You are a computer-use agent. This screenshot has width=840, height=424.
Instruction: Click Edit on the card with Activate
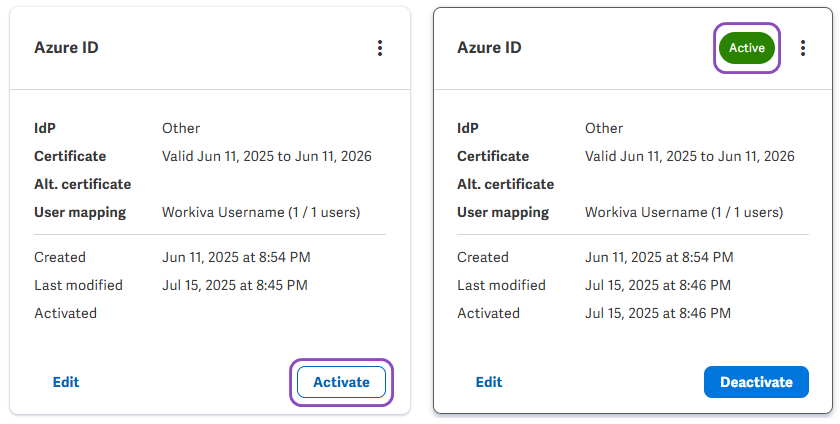[x=66, y=382]
